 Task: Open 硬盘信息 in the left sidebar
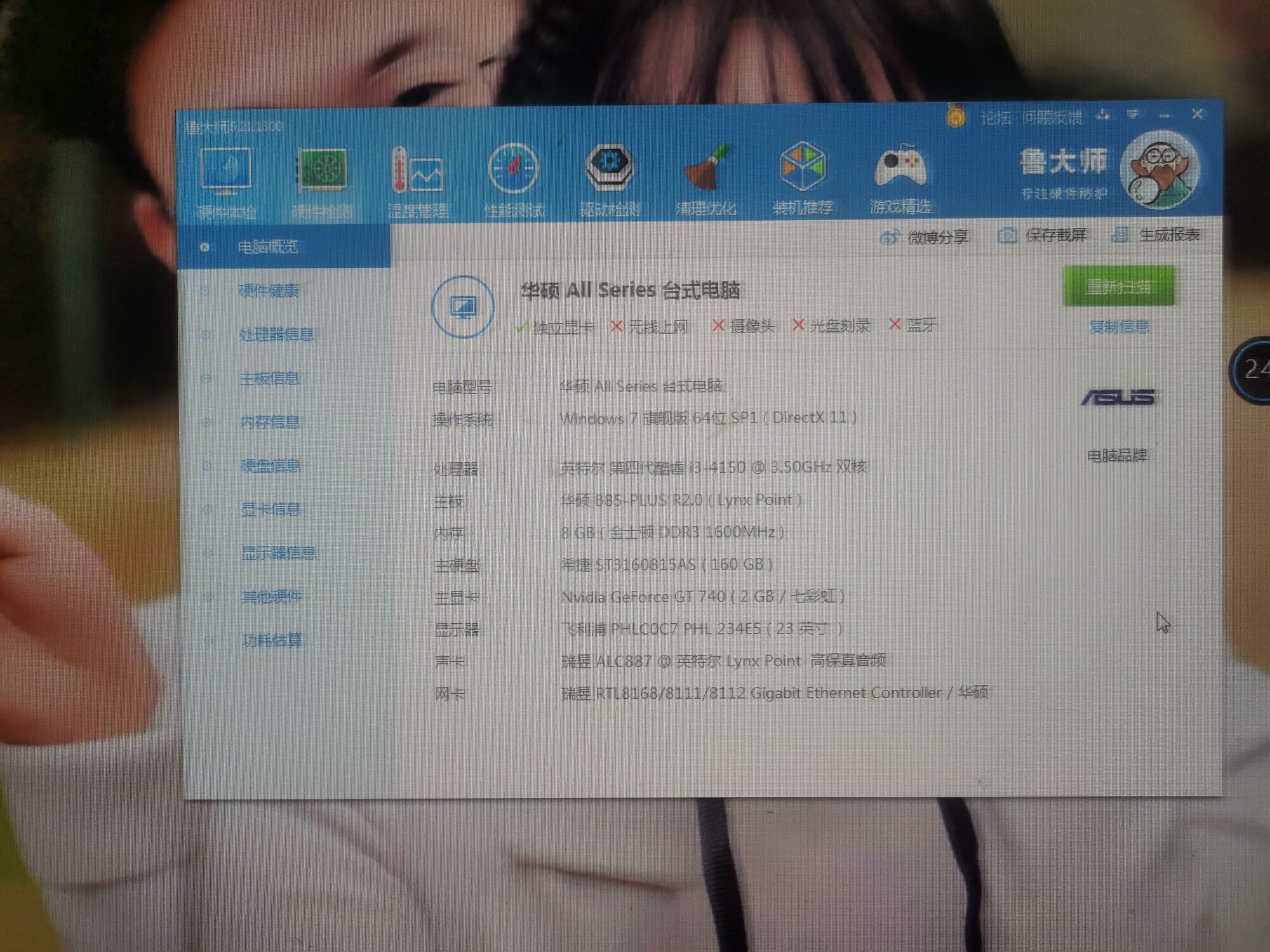271,466
